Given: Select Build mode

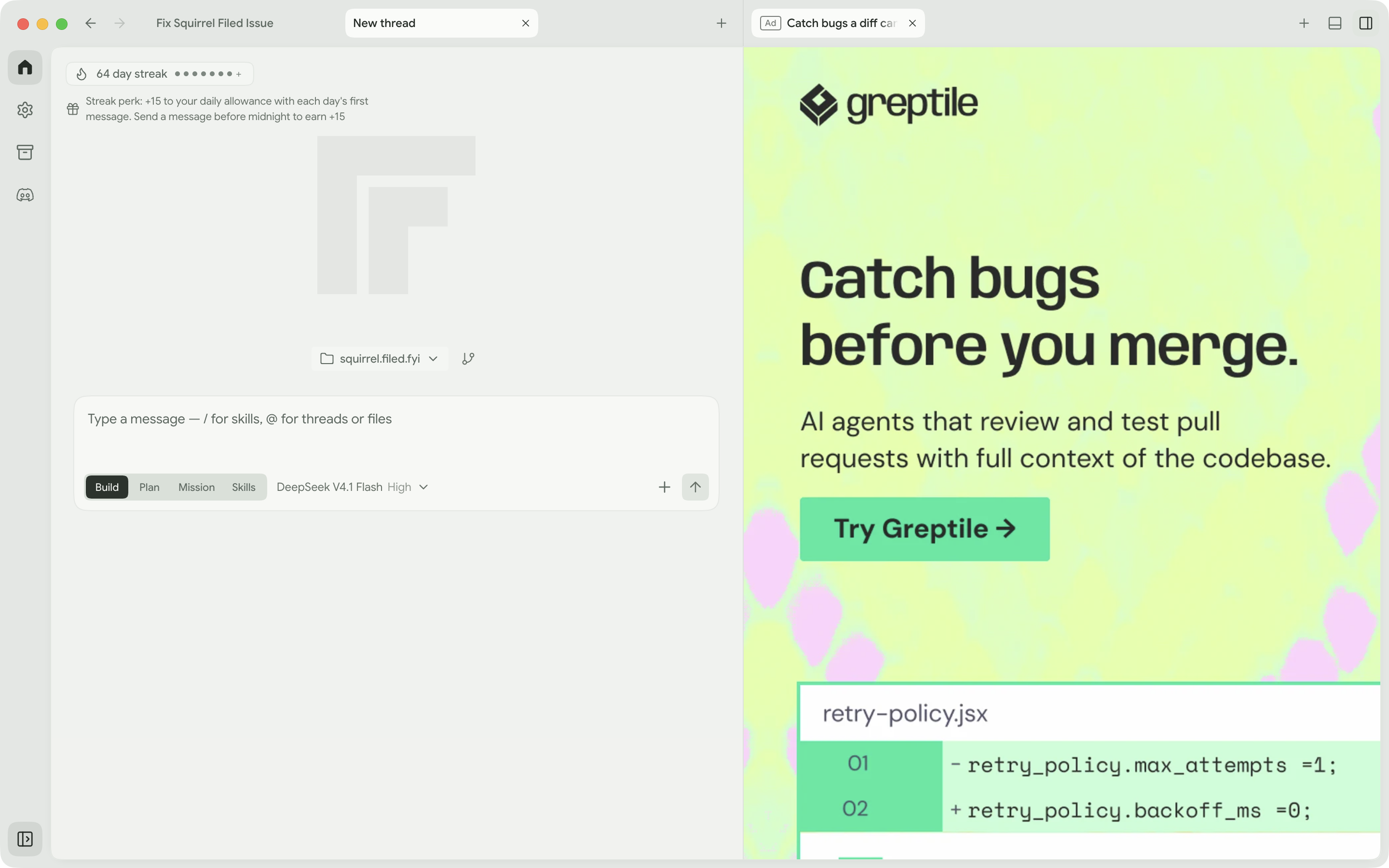Looking at the screenshot, I should [107, 487].
